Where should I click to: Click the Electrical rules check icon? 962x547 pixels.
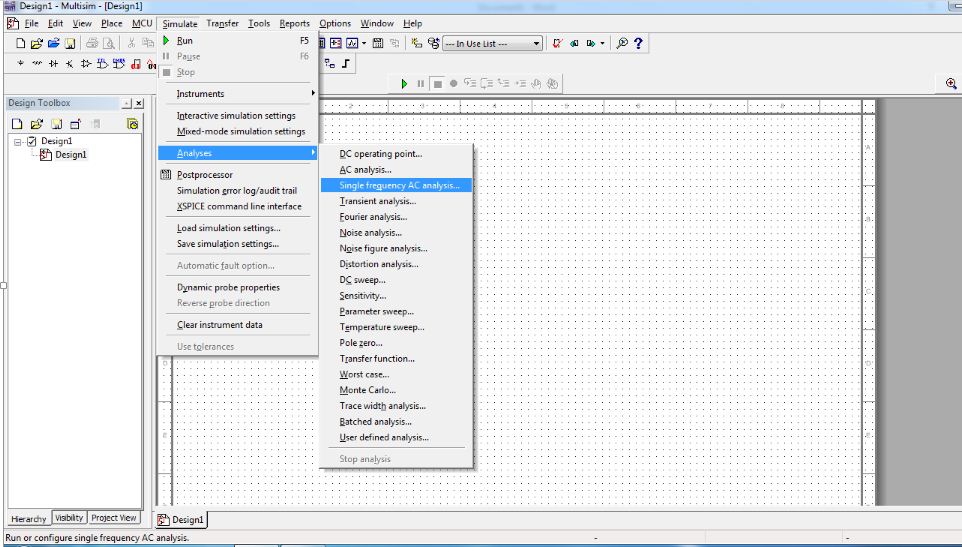(557, 44)
